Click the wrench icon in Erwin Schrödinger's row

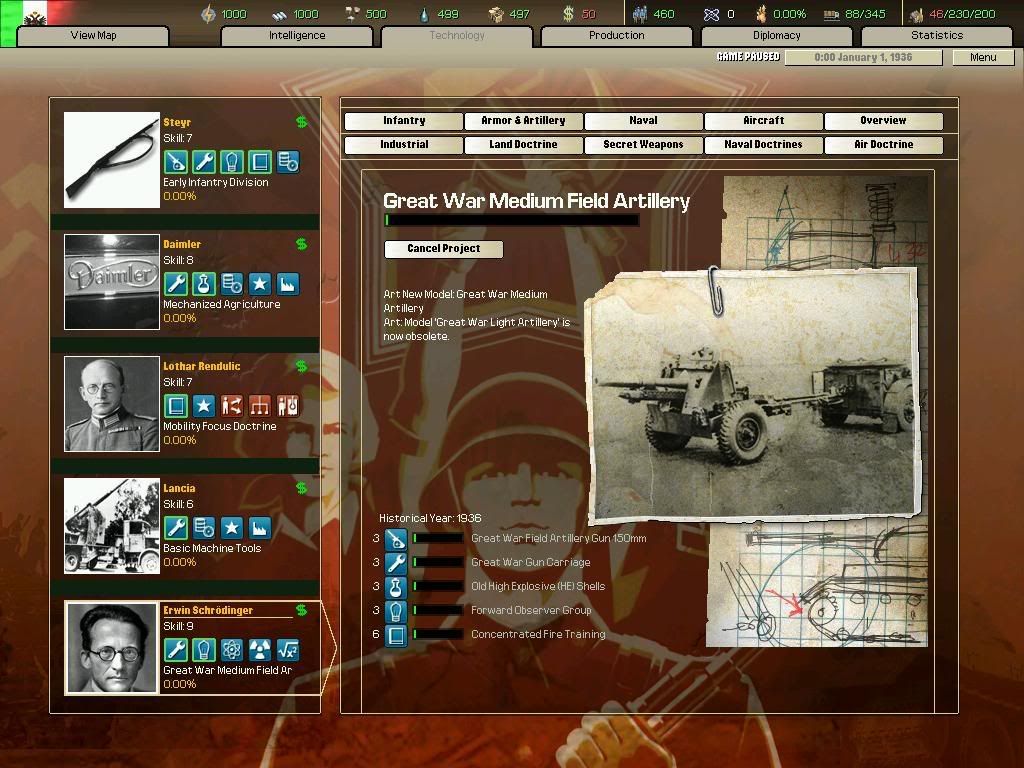pos(176,650)
